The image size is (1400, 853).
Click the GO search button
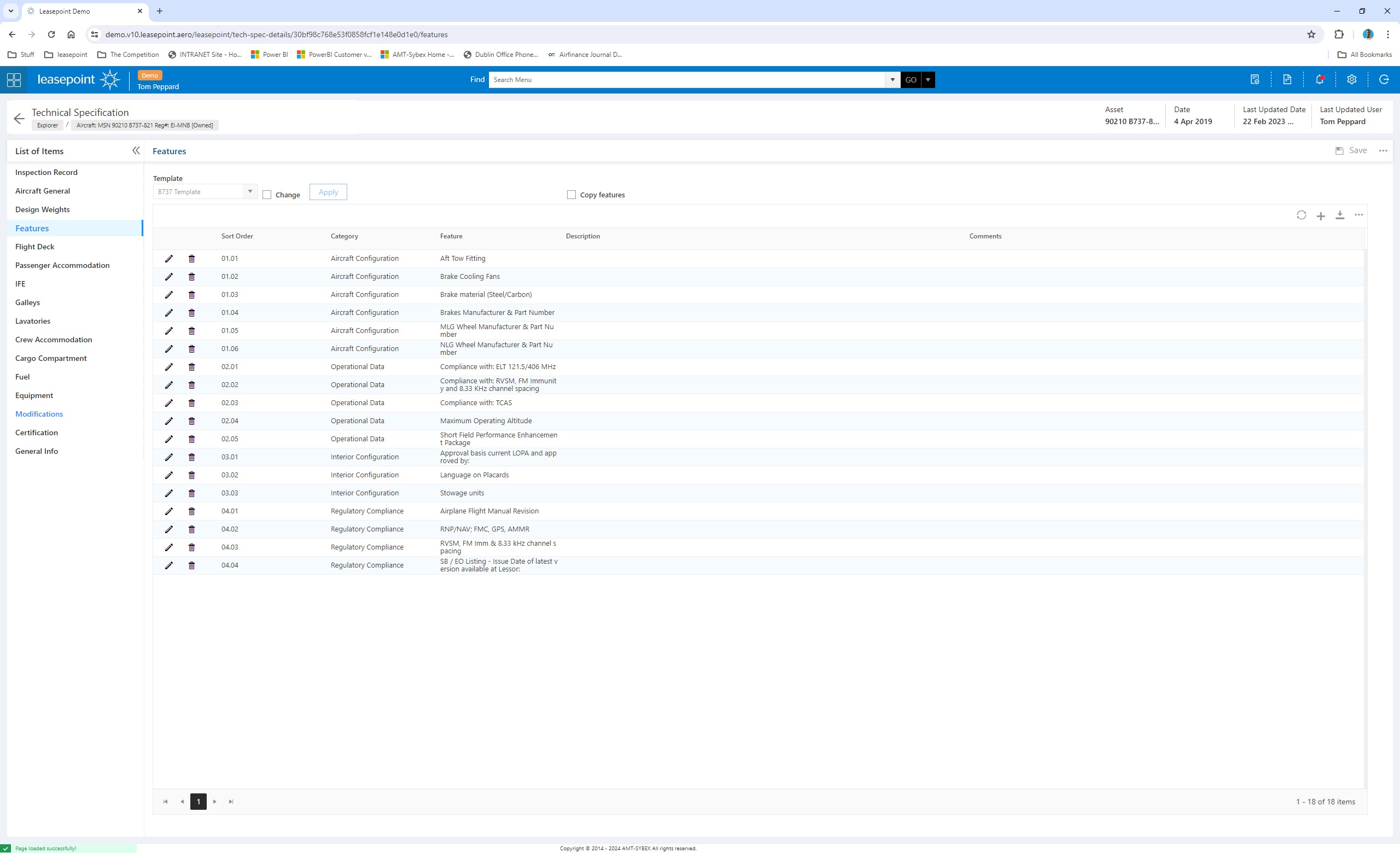click(x=911, y=79)
